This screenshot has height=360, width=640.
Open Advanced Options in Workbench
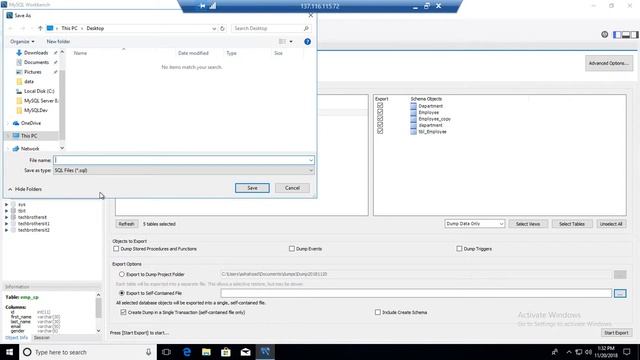click(609, 63)
